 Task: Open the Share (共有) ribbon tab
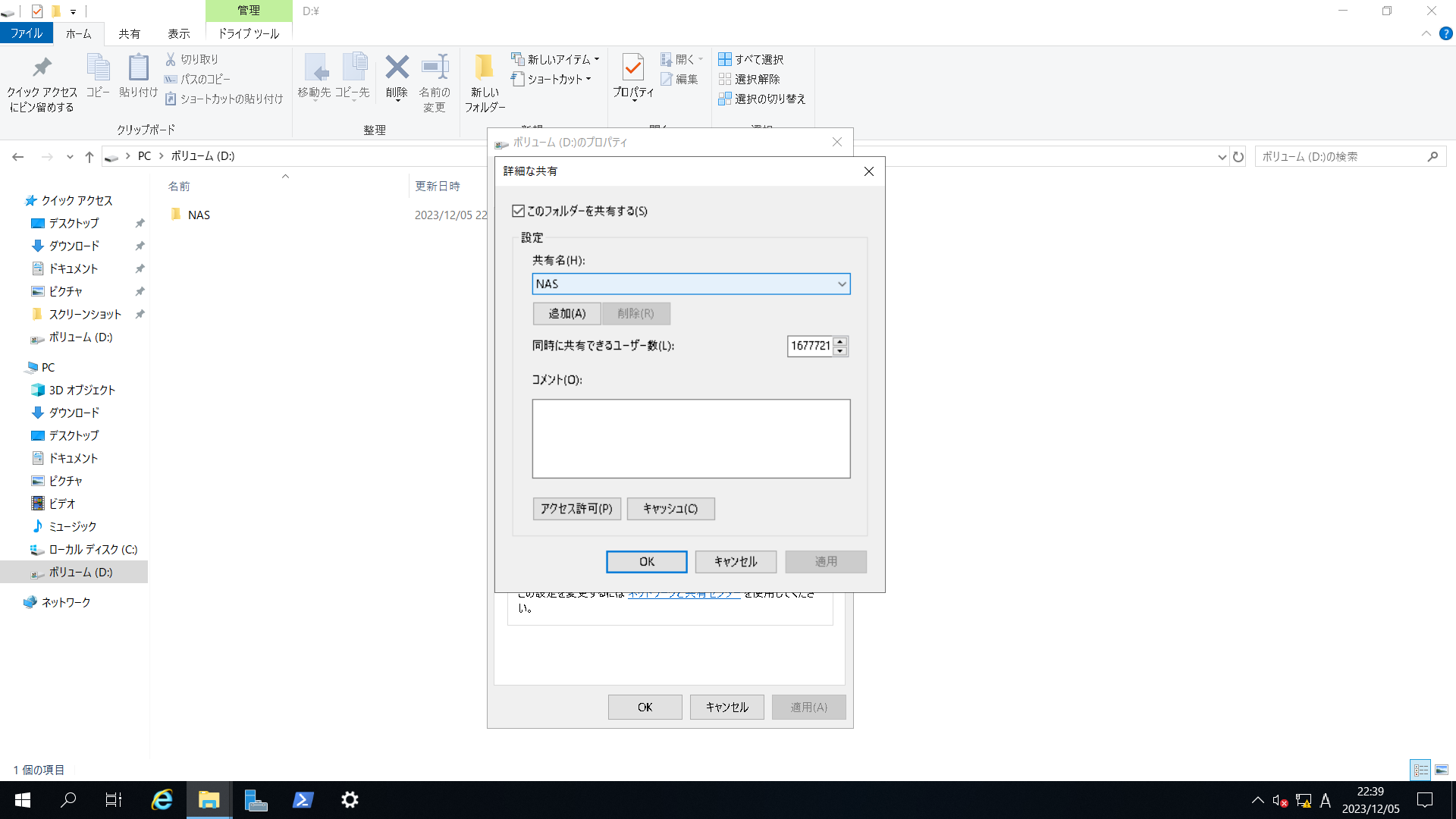coord(129,33)
